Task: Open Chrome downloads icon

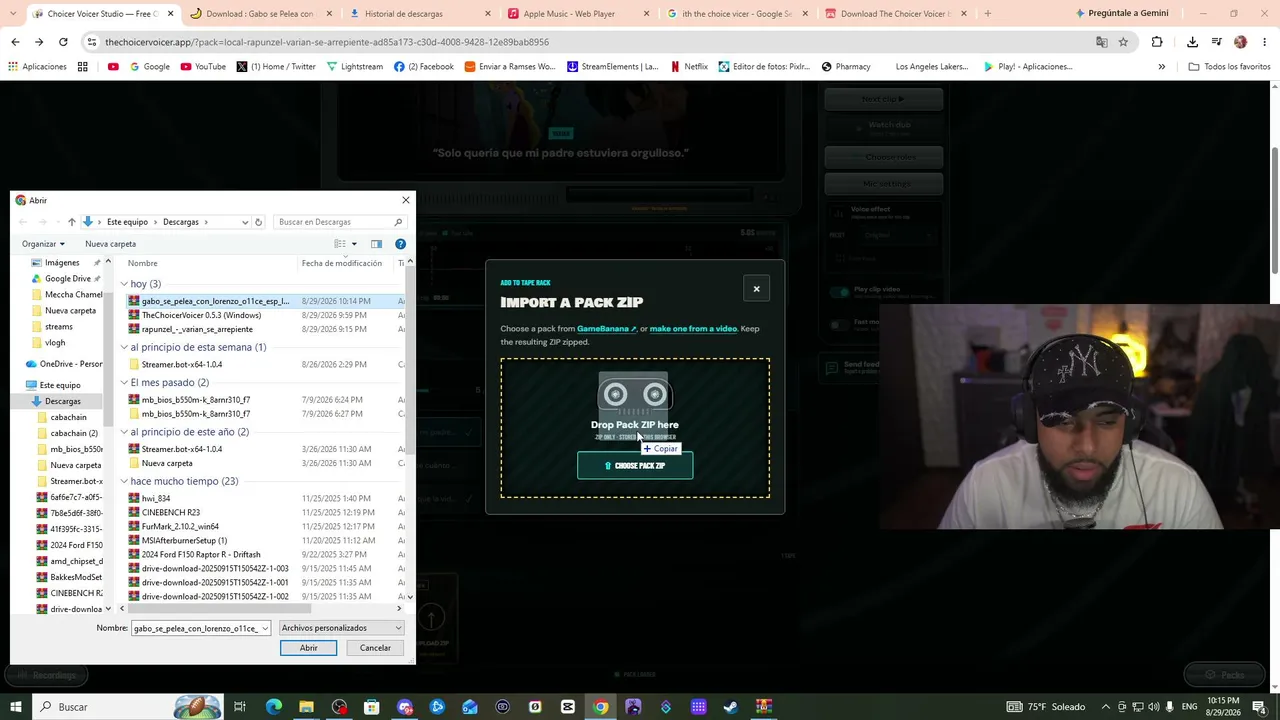Action: point(1192,42)
